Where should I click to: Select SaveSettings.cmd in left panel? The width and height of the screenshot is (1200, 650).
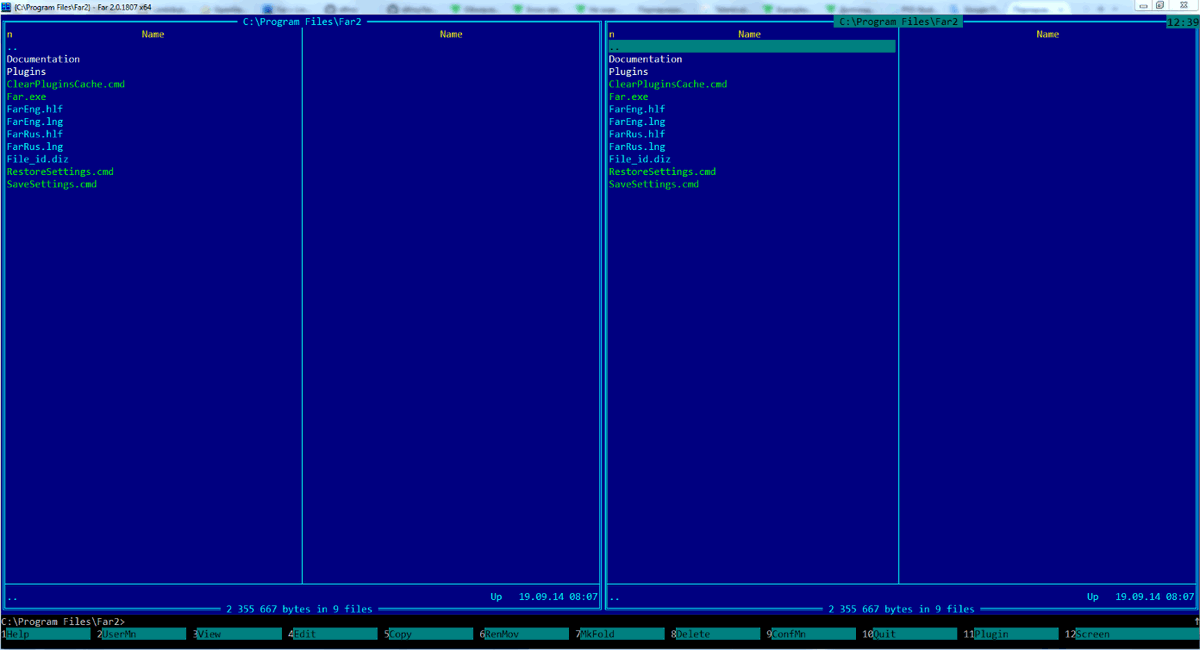[x=52, y=184]
